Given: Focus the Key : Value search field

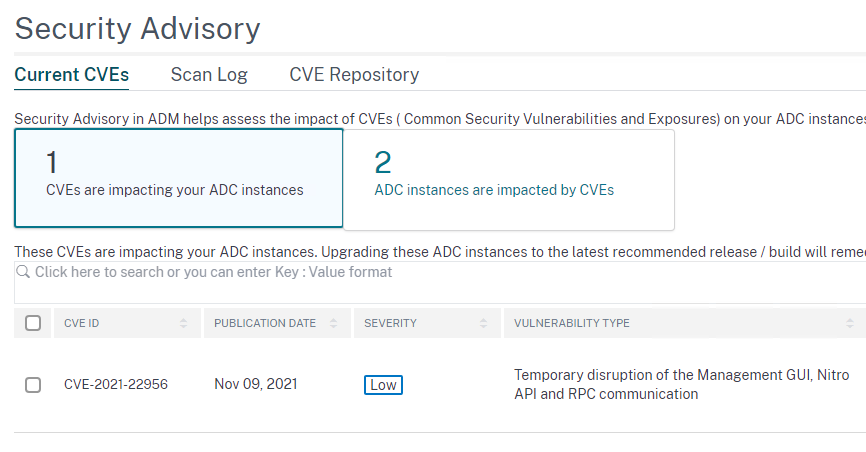Looking at the screenshot, I should (440, 282).
